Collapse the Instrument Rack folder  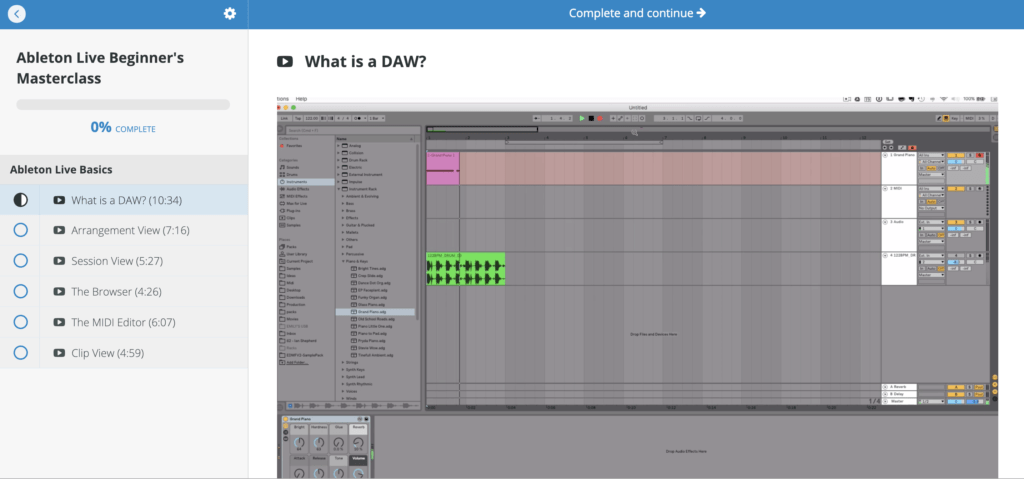point(338,188)
